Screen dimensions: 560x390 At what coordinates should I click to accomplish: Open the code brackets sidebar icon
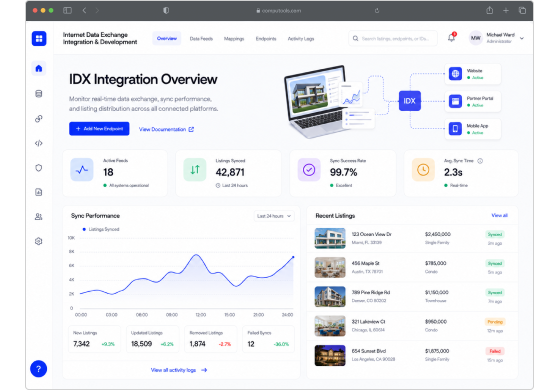point(39,143)
